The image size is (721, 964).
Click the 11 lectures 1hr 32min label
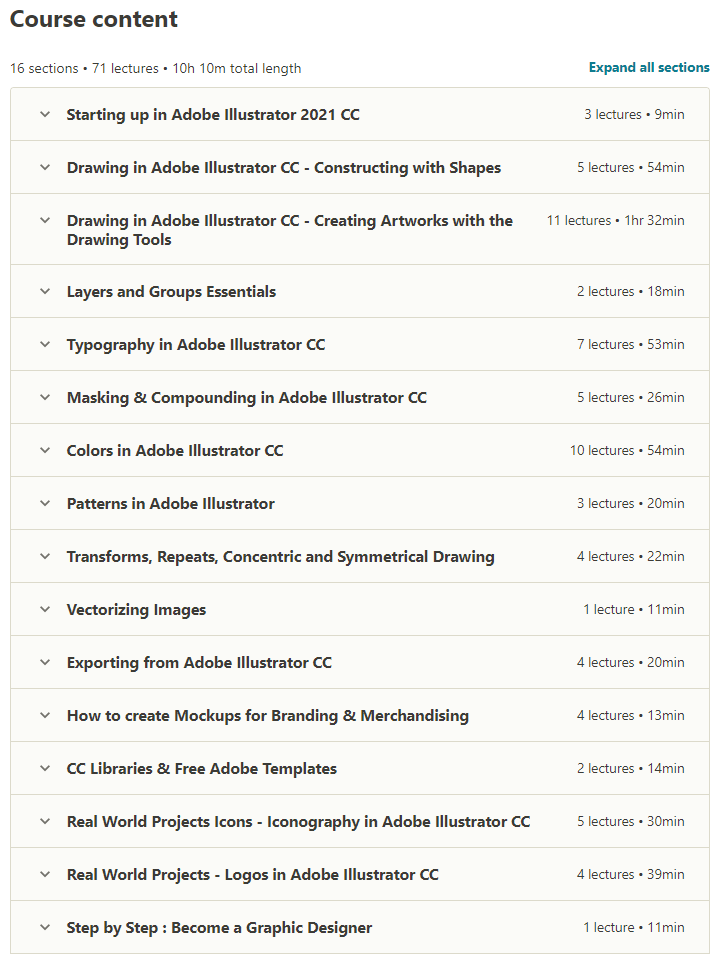click(x=615, y=221)
